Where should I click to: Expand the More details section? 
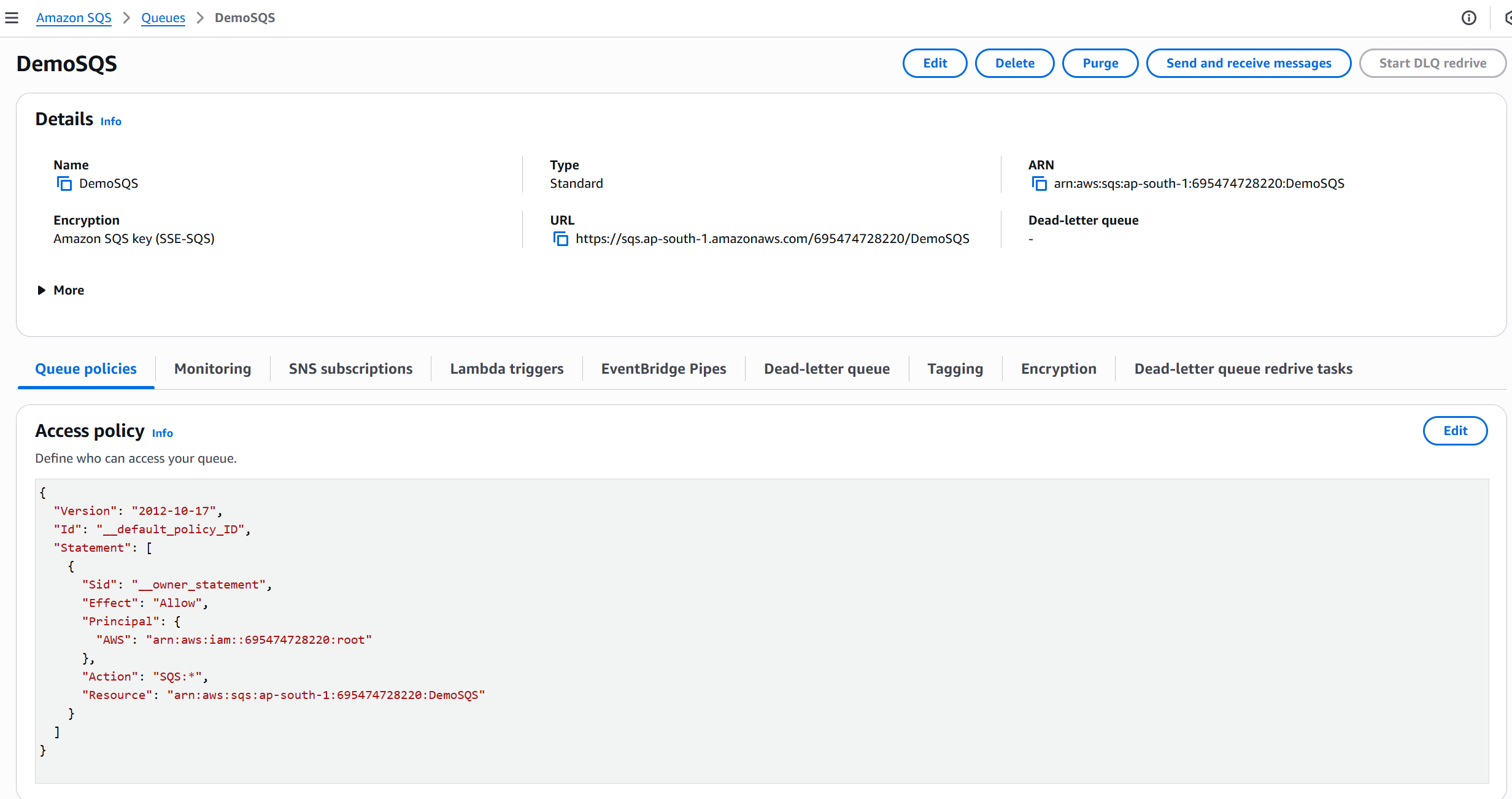[x=60, y=290]
